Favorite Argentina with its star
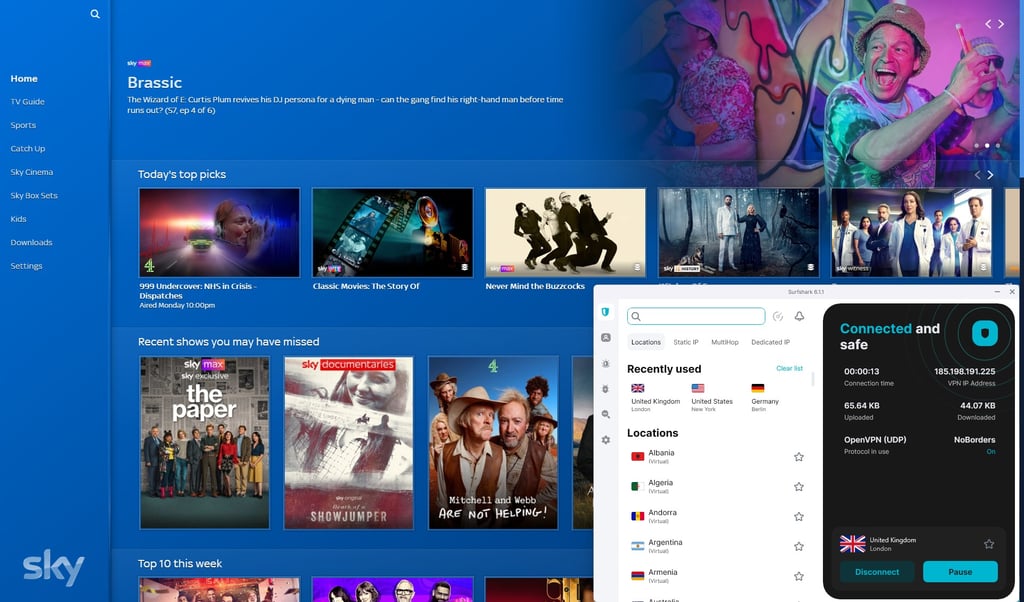1024x602 pixels. pos(799,547)
